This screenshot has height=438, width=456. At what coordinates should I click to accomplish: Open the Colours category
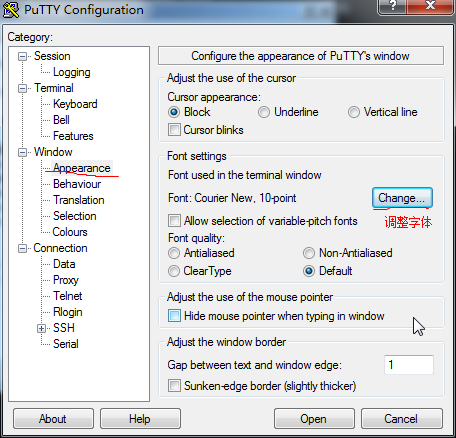[70, 232]
